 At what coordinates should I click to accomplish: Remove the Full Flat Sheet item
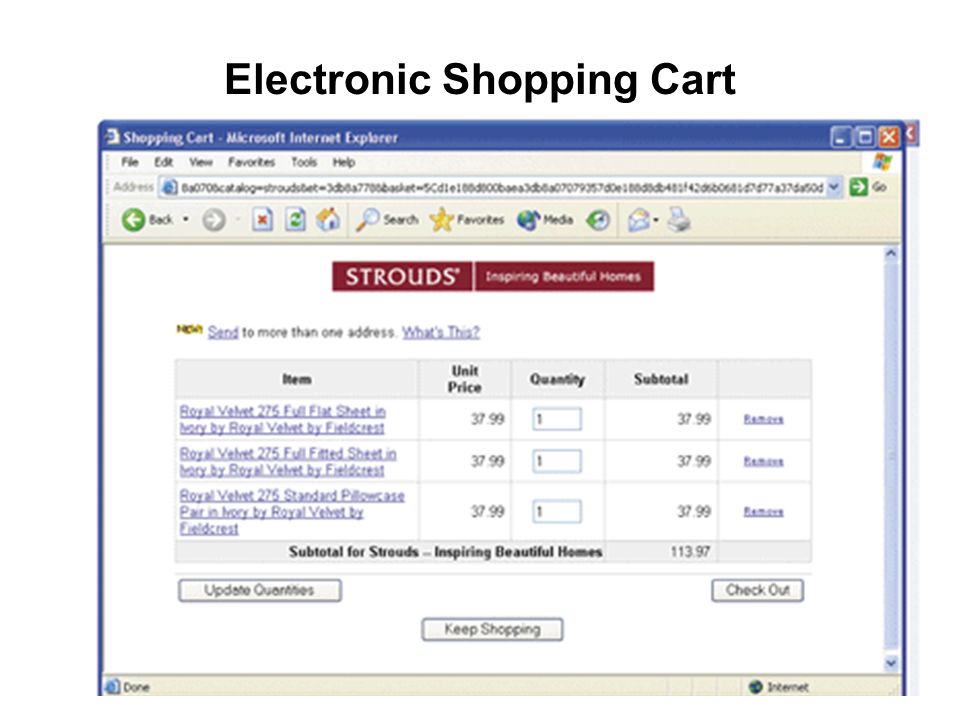pyautogui.click(x=763, y=419)
